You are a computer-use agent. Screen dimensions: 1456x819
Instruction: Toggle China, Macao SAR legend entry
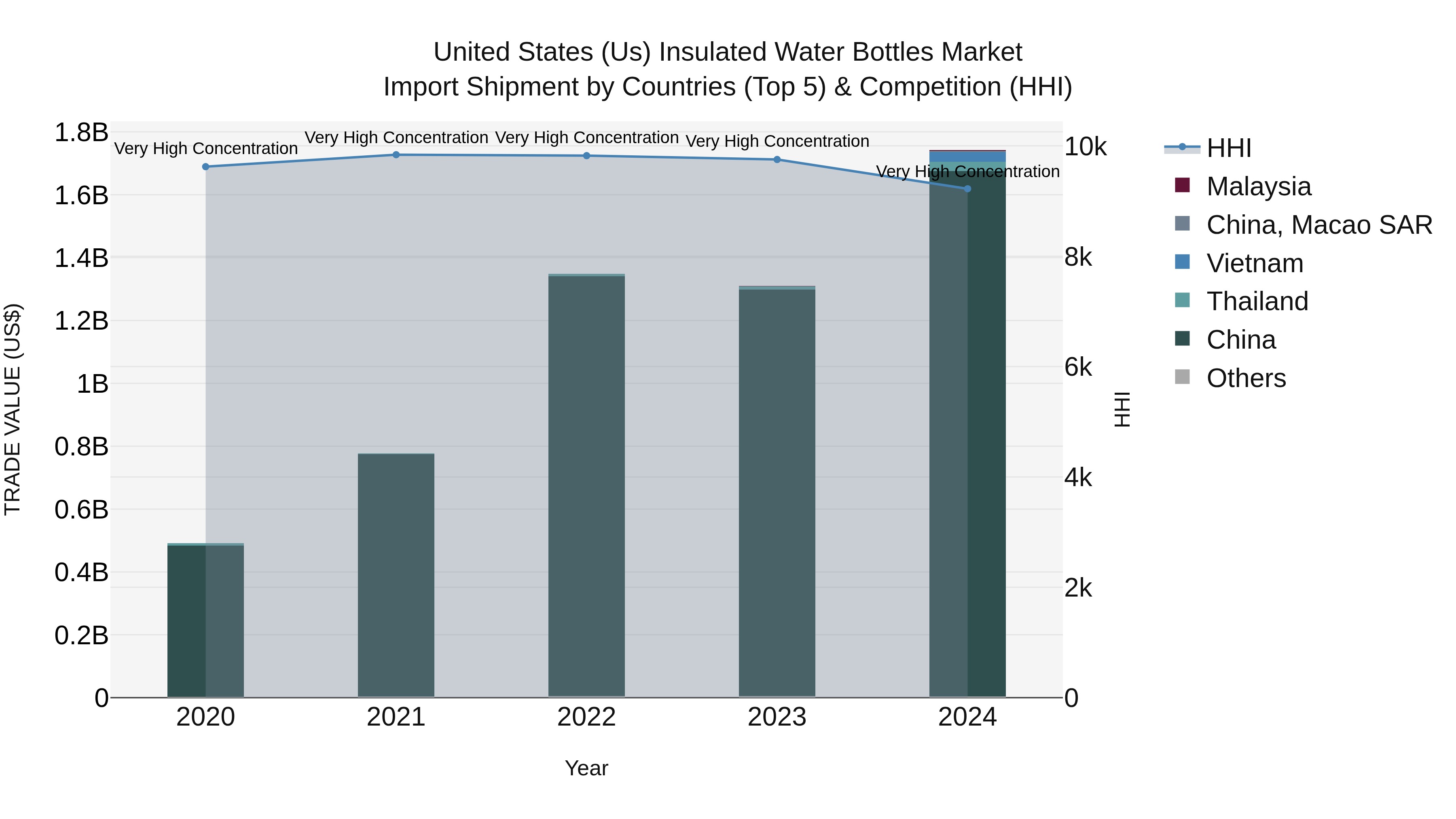(1304, 224)
